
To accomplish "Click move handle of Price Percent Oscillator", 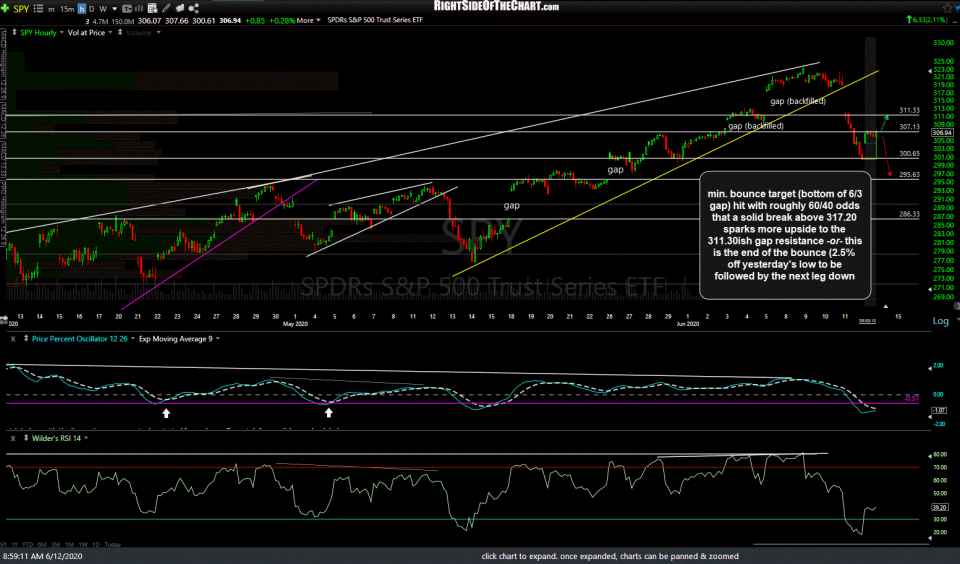I will pyautogui.click(x=26, y=338).
